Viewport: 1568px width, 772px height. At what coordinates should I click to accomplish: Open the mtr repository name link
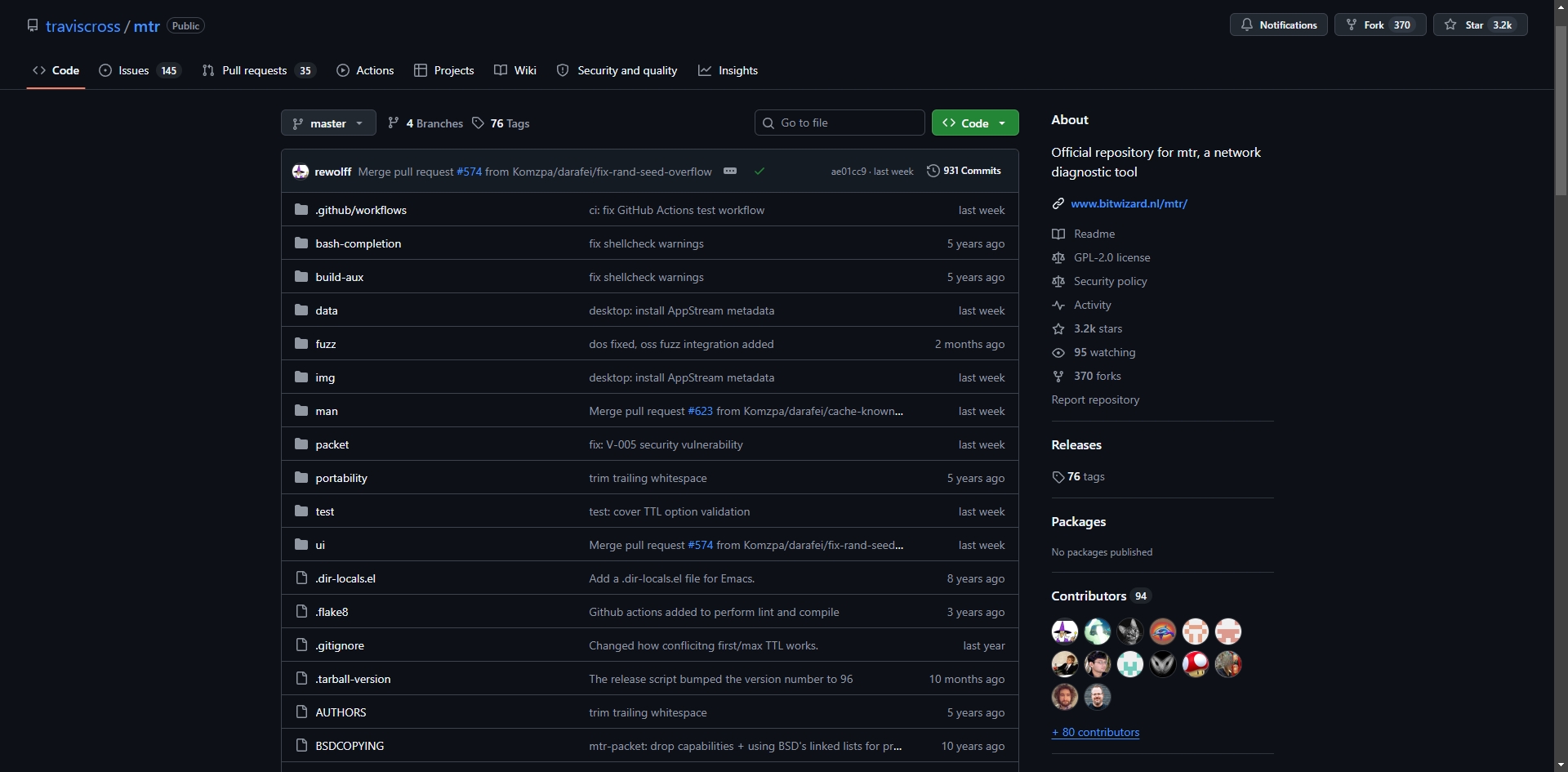pos(147,26)
